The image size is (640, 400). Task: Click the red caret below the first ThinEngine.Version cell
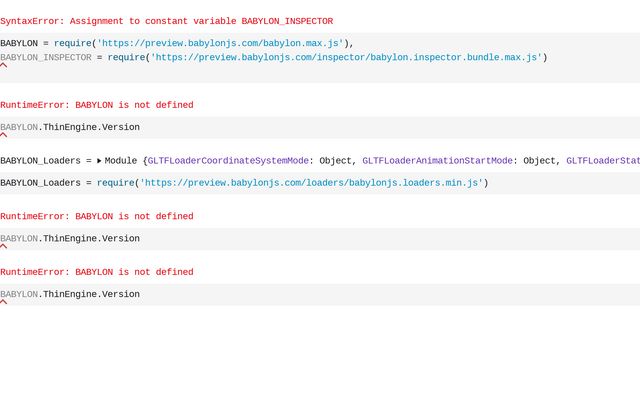[x=3, y=135]
